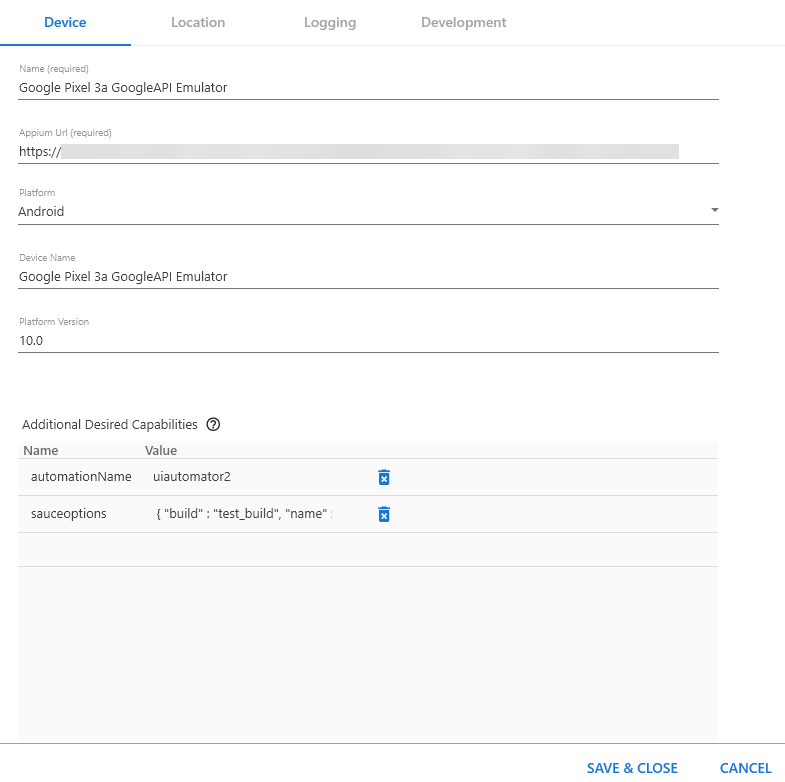Select the Device tab
785x782 pixels.
point(65,22)
